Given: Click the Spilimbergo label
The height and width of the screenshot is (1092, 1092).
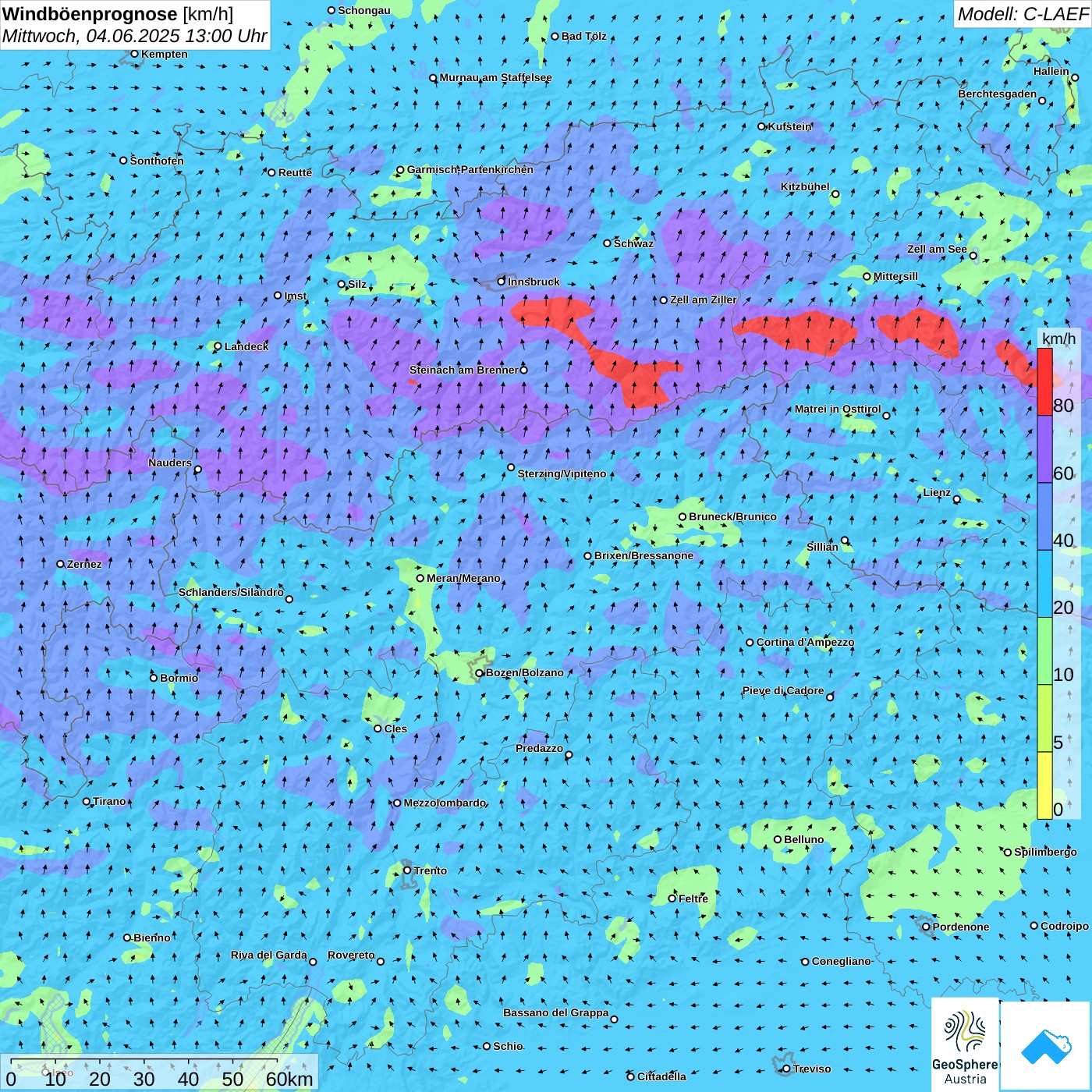Looking at the screenshot, I should 1045,852.
